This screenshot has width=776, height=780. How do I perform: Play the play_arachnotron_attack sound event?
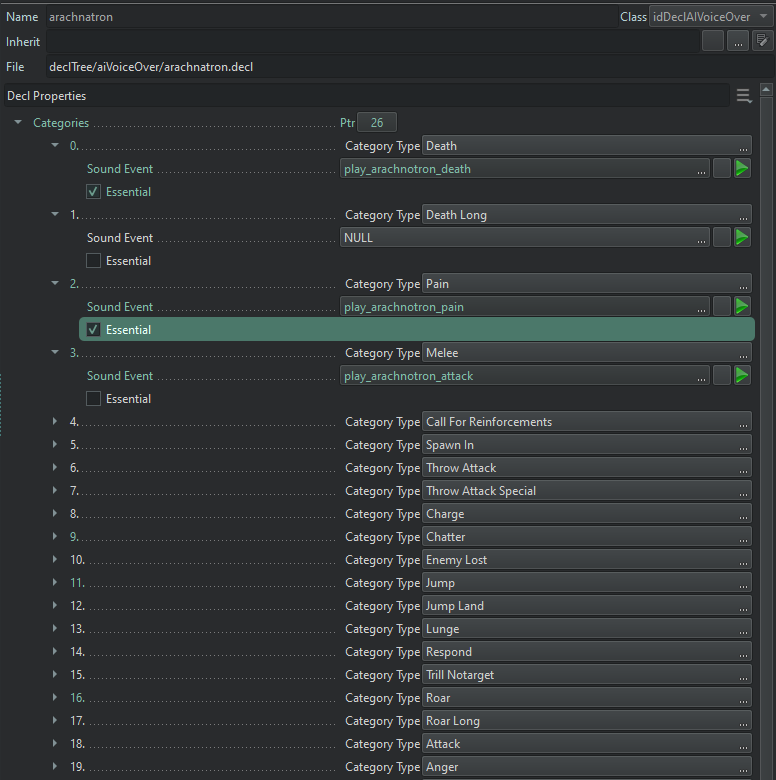(x=742, y=376)
